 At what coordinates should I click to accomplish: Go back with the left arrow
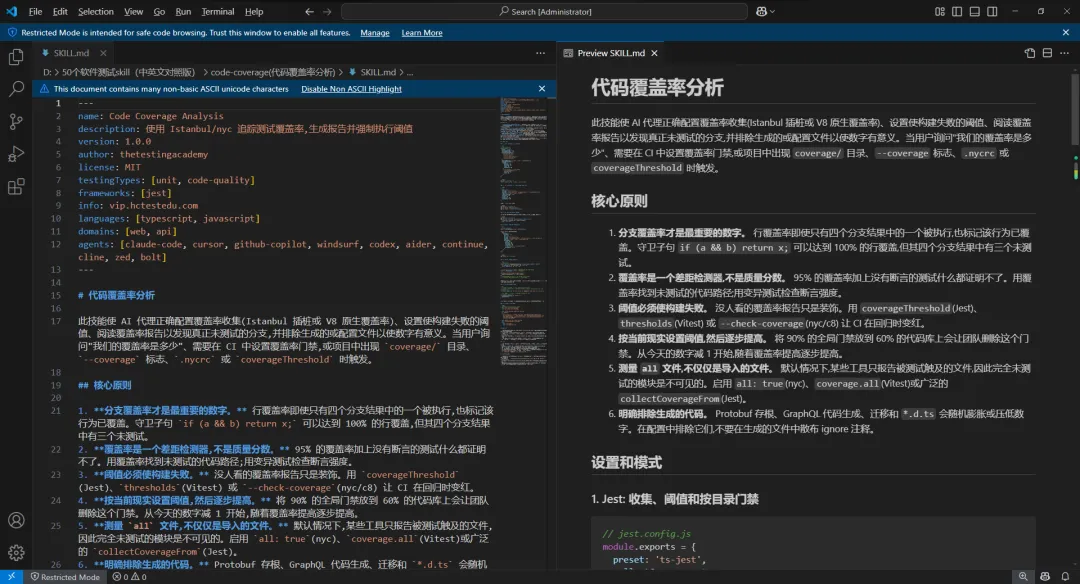309,12
